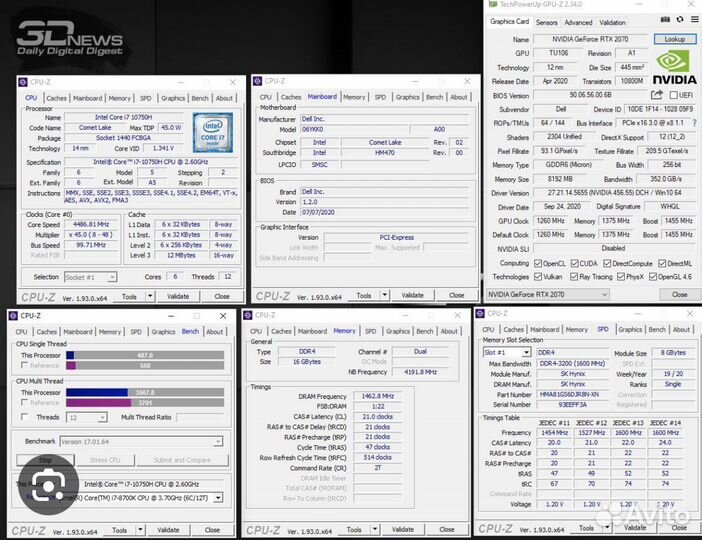Expand Tools arrow in the CPU tab window
The image size is (702, 540).
(150, 296)
